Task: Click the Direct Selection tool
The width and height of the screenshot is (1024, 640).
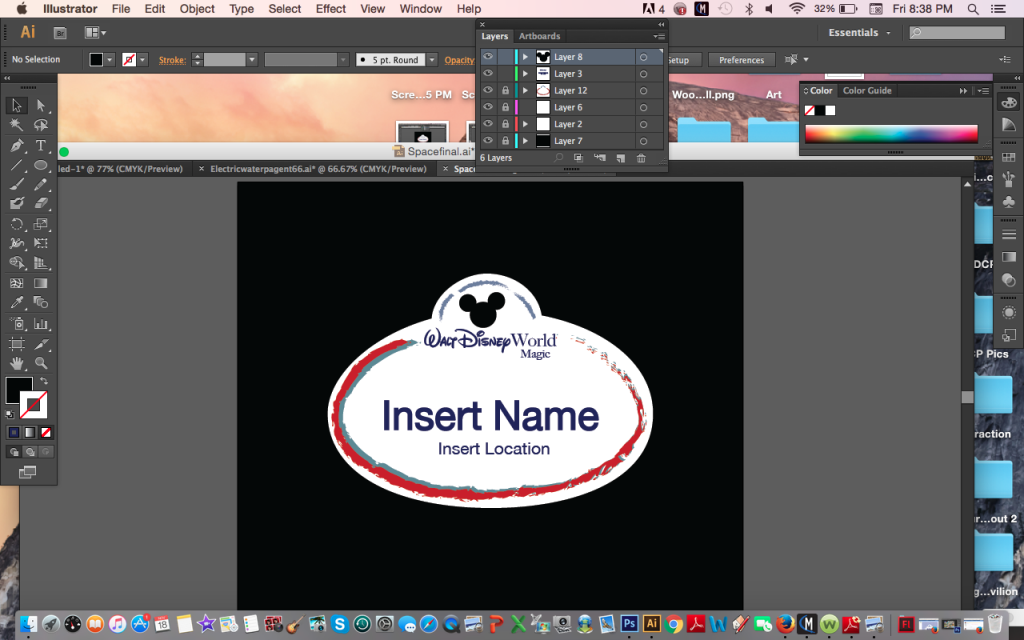Action: coord(41,106)
